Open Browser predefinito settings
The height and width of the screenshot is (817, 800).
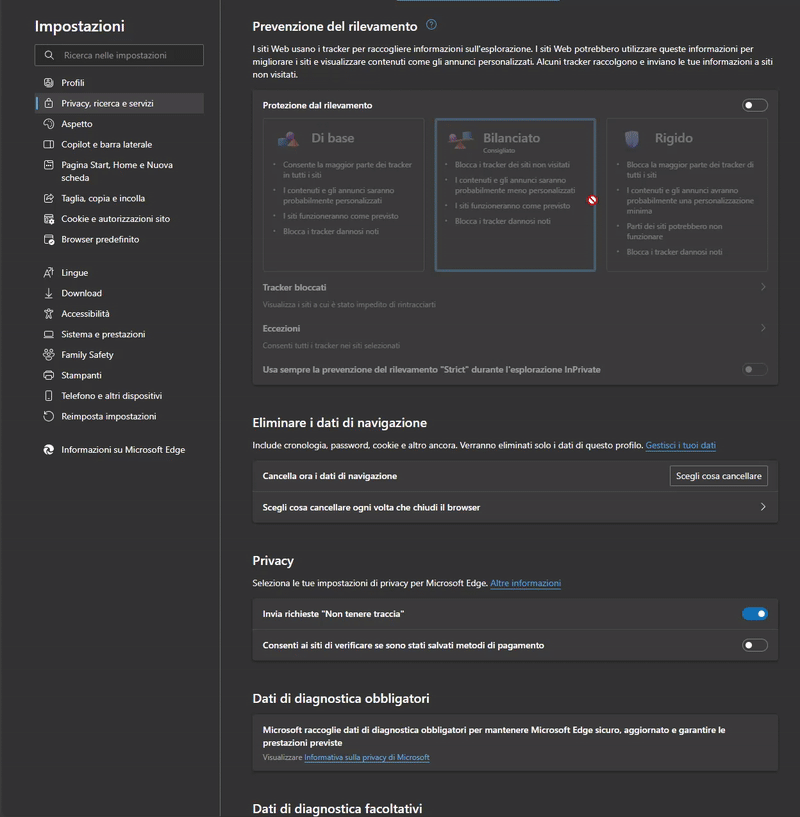tap(119, 239)
